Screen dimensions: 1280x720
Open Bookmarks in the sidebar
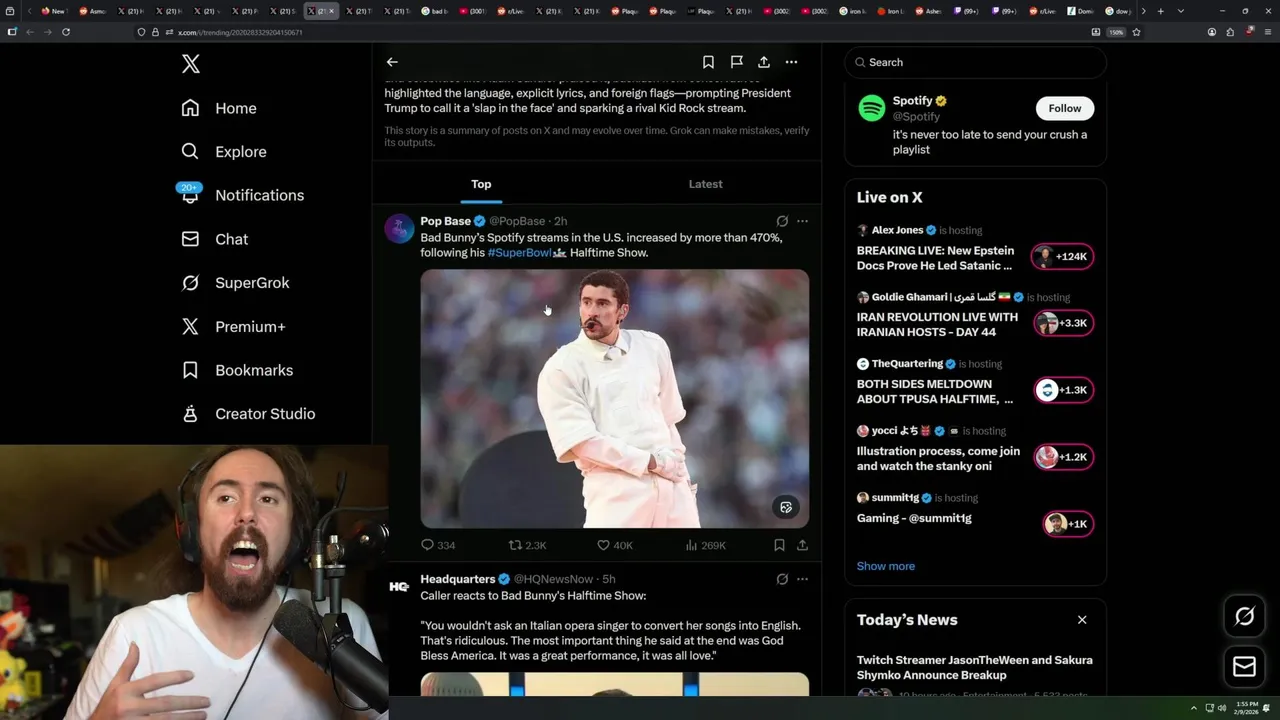click(x=237, y=370)
